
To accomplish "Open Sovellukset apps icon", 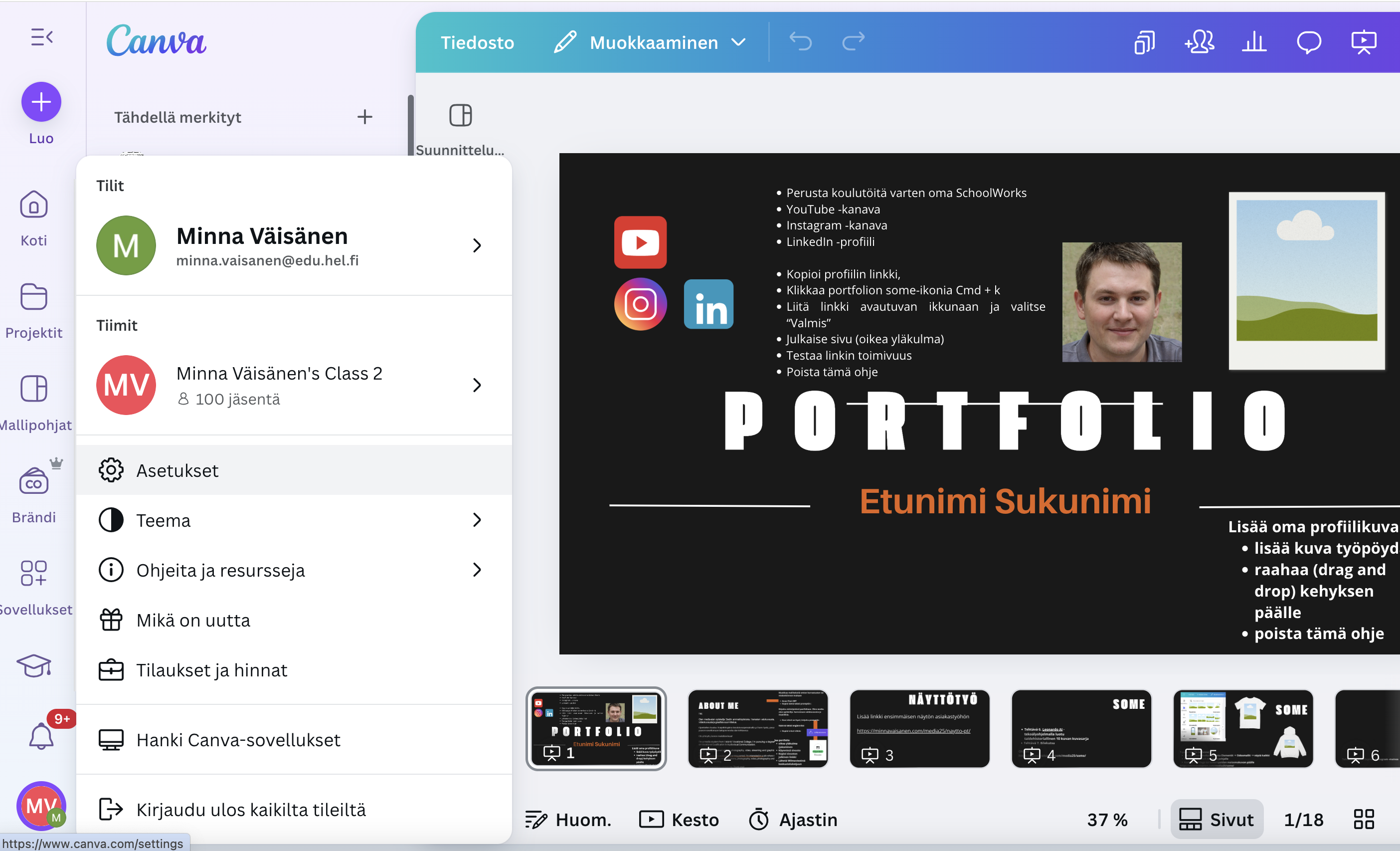I will 33,573.
